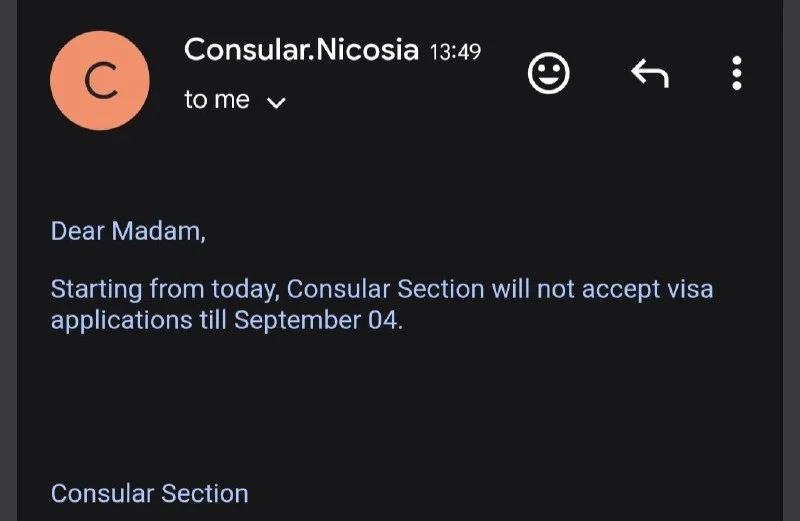The image size is (800, 521).
Task: Click the gray strip right of the email
Action: coord(791,260)
